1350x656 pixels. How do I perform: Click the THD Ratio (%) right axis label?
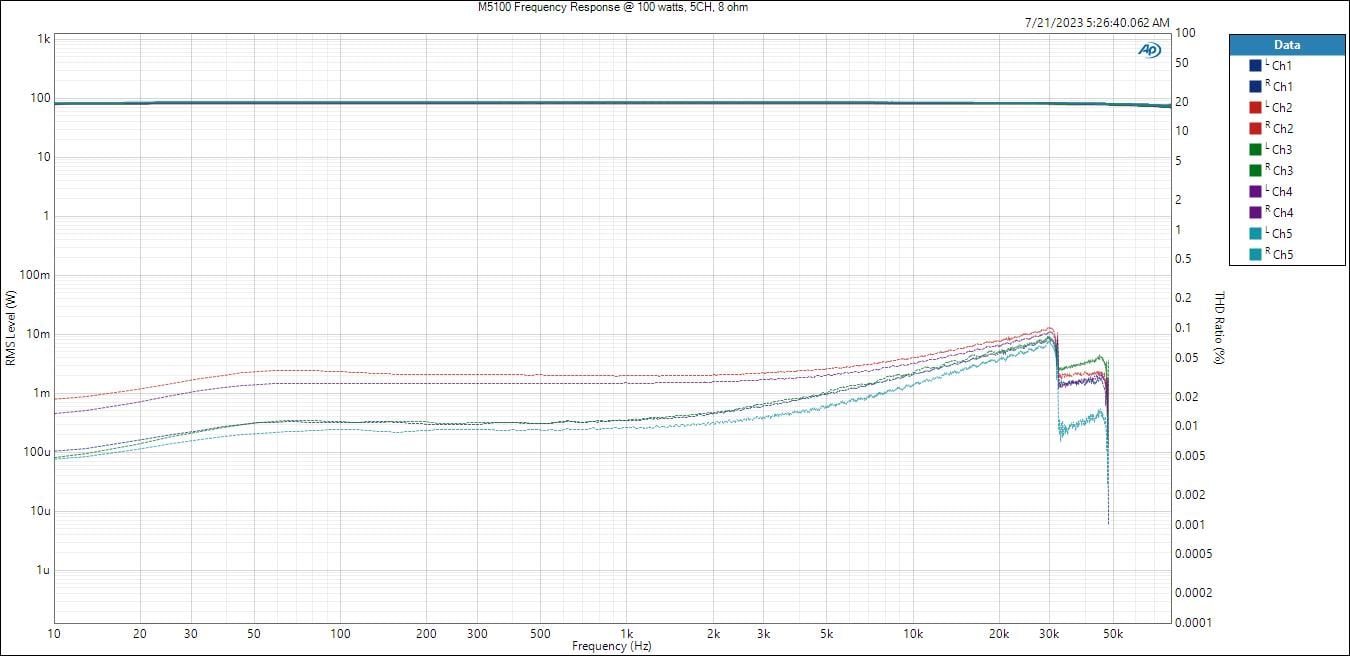[1220, 327]
